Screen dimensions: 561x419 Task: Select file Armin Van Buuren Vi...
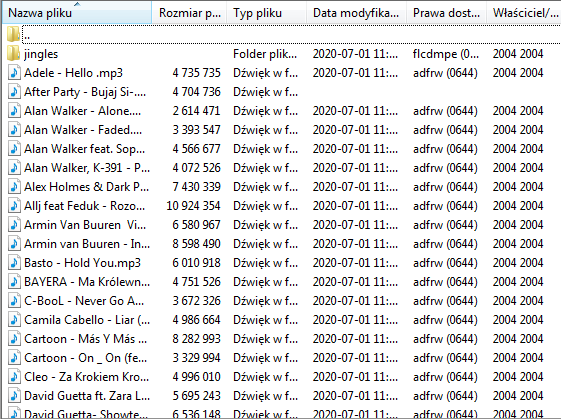click(85, 225)
